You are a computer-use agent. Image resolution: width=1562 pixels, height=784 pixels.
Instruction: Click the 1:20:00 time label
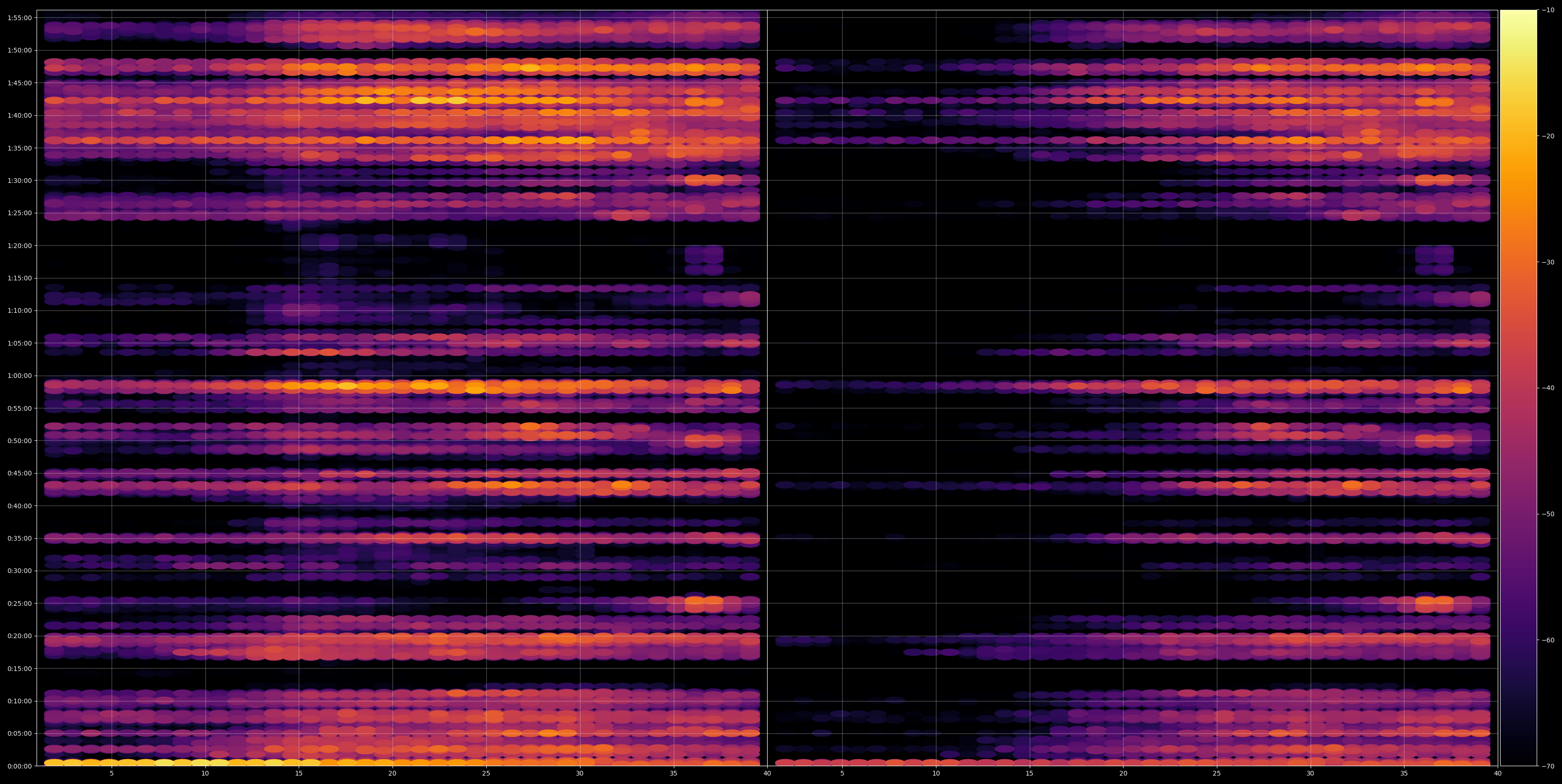[19, 246]
